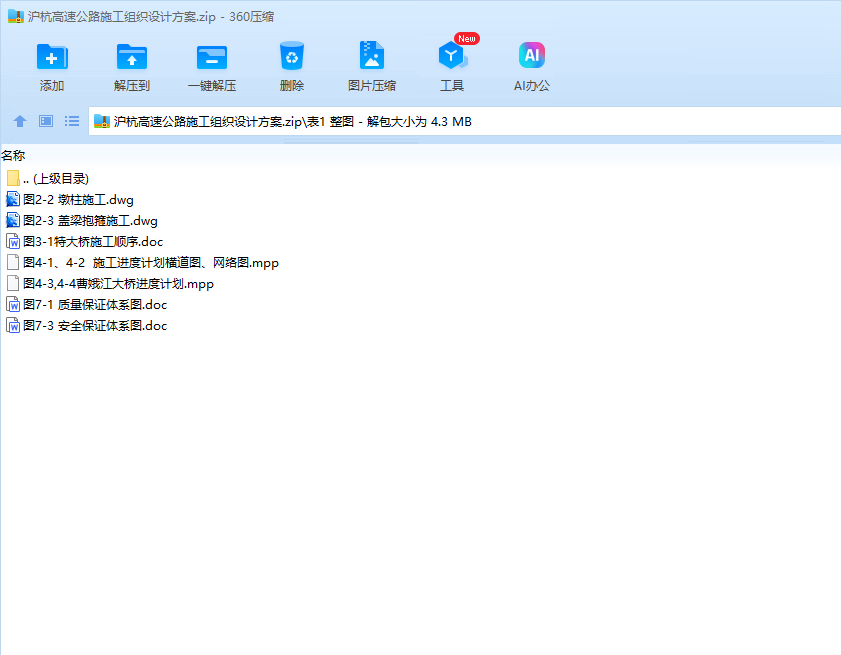The width and height of the screenshot is (841, 655).
Task: Click the 删除 (Delete) recycle bin icon
Action: (292, 56)
